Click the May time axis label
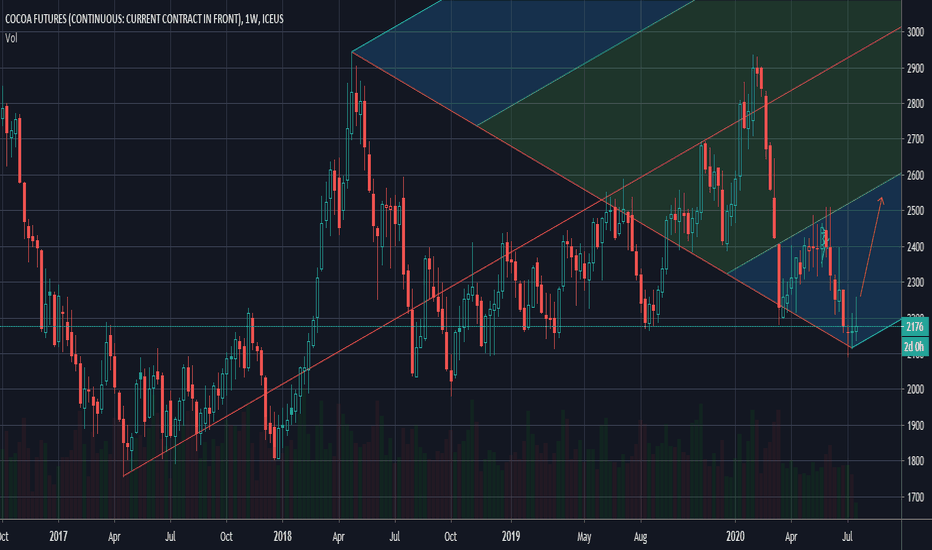The height and width of the screenshot is (550, 932). point(584,537)
